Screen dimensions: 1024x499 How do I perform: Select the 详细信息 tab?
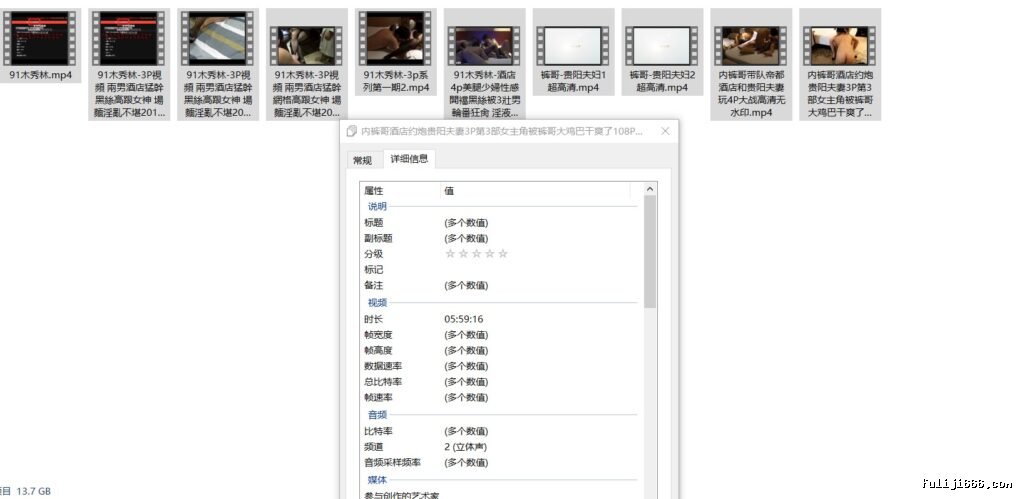(409, 159)
